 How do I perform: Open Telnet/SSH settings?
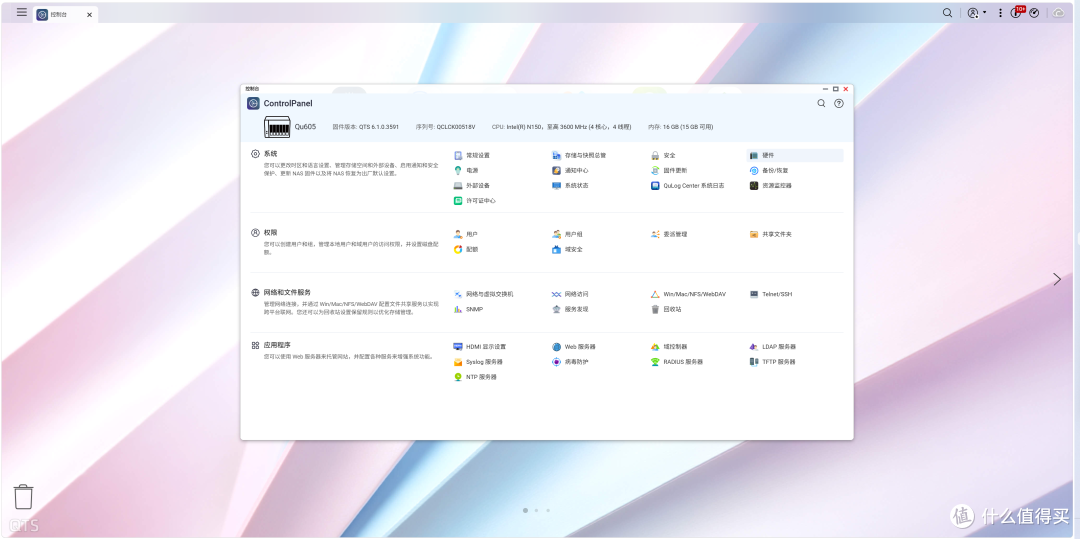point(771,294)
